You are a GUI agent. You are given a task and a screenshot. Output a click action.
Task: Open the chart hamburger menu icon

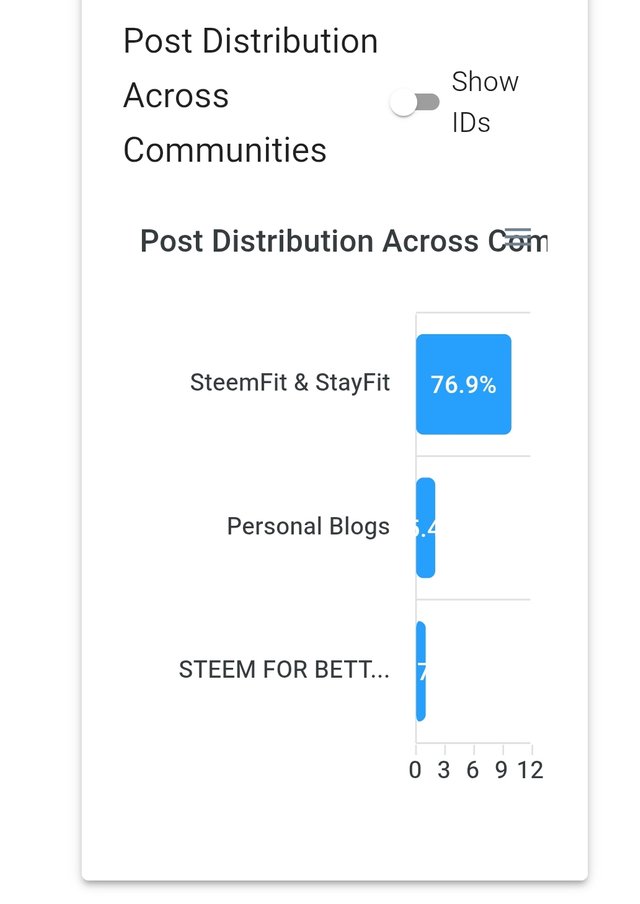[518, 237]
